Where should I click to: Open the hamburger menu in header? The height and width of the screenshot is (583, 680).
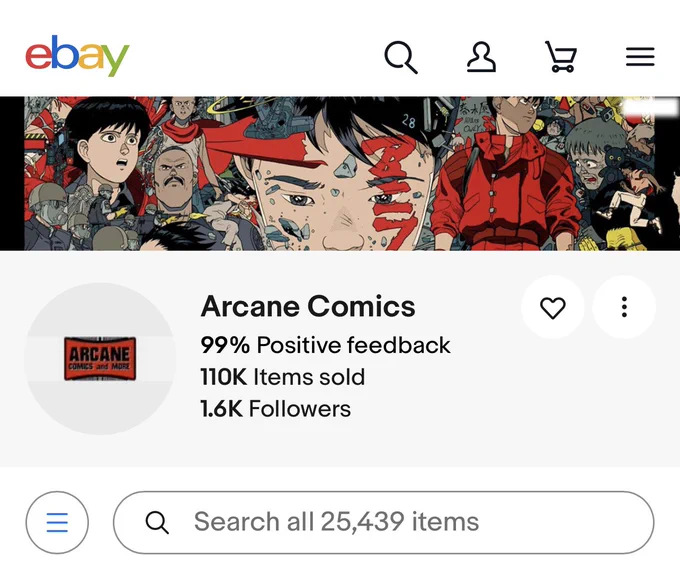pos(640,57)
